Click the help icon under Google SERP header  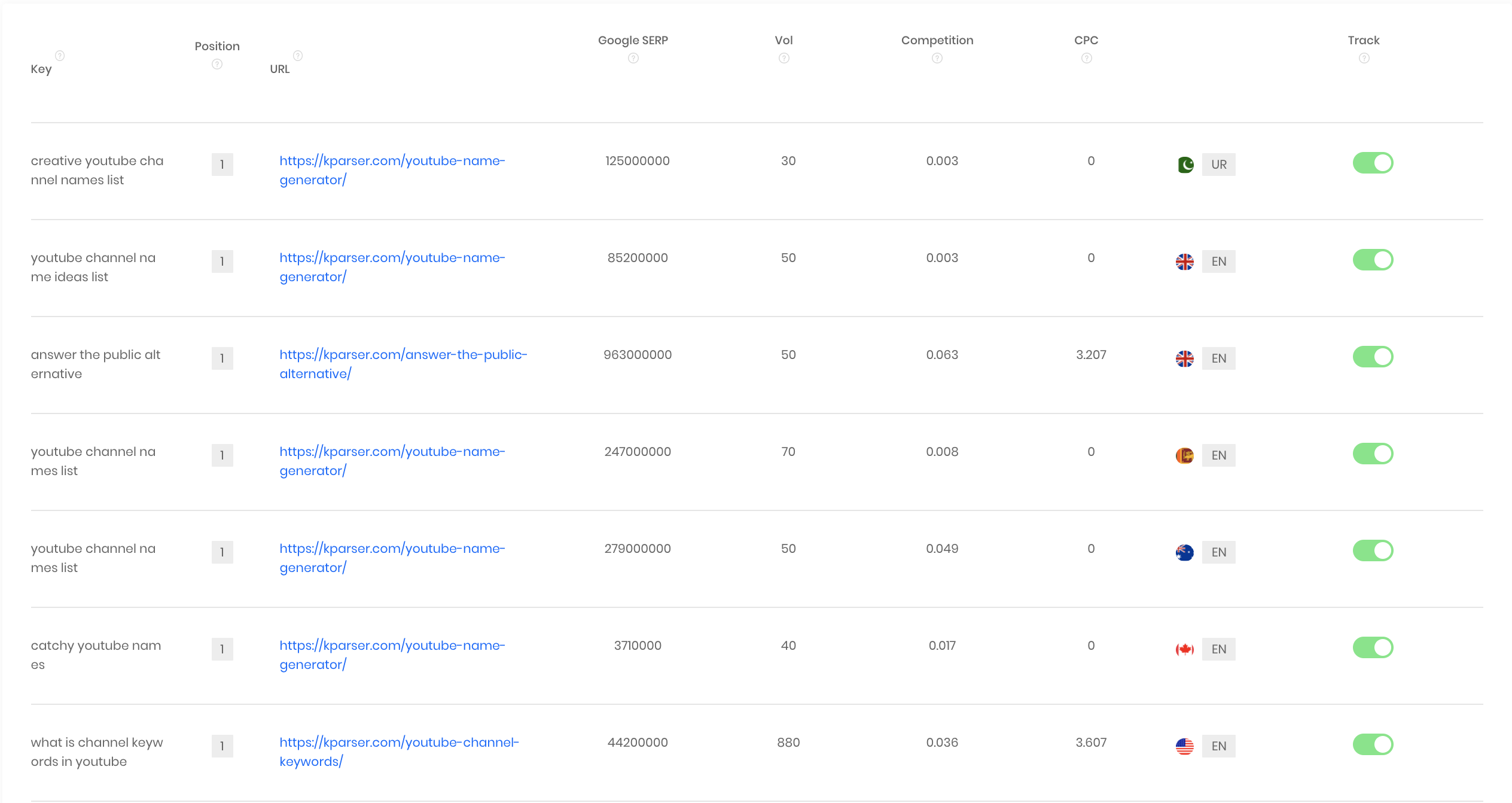pos(633,58)
